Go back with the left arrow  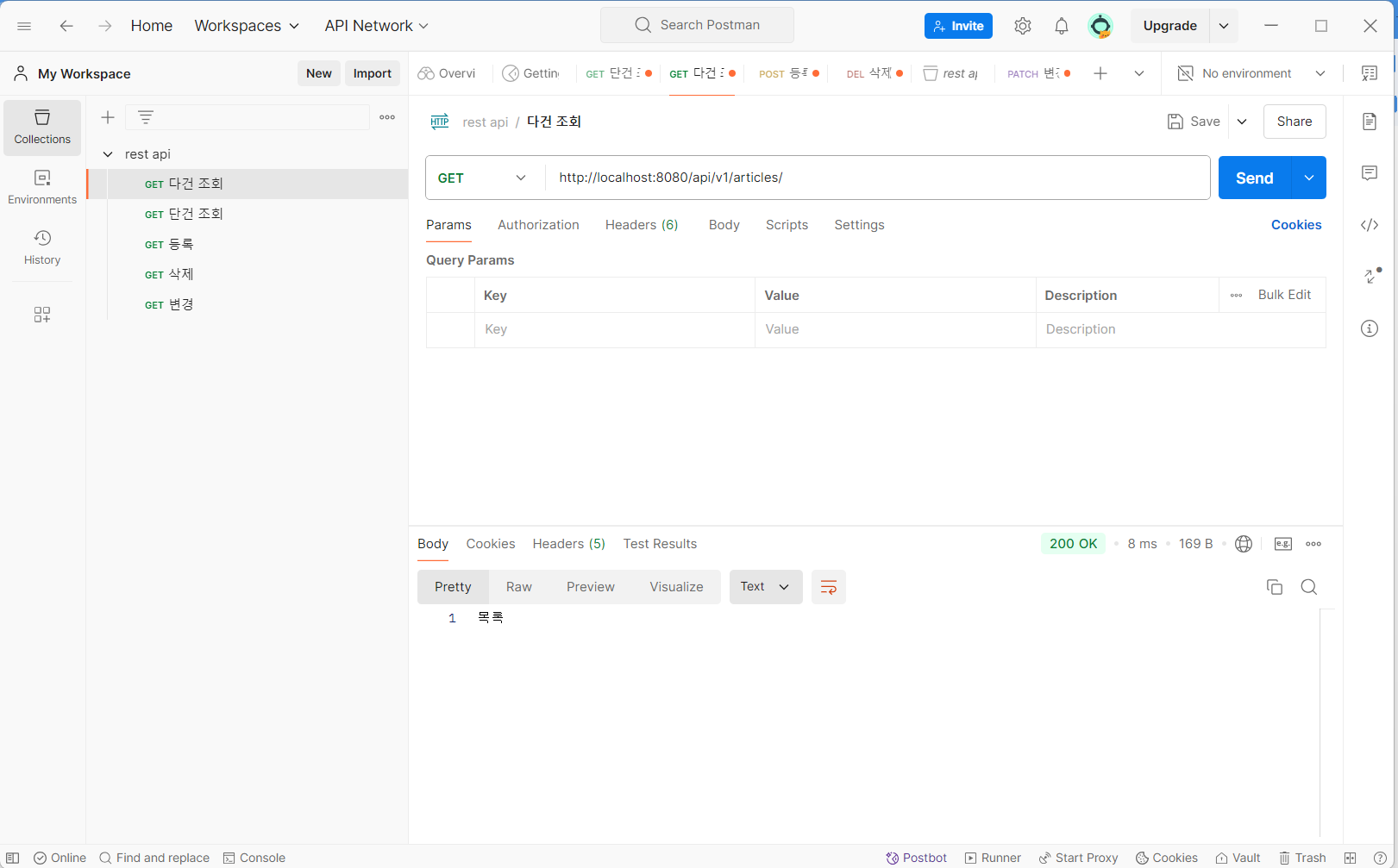66,26
